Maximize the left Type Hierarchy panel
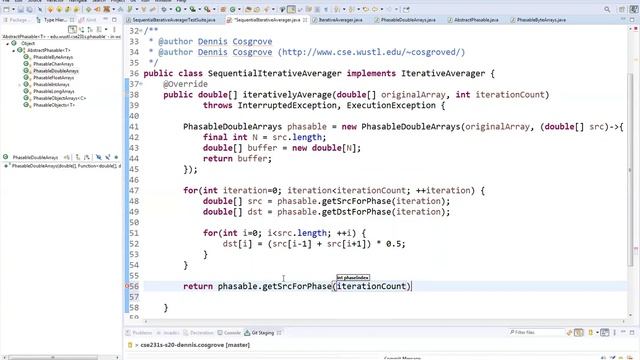640x360 pixels. [x=114, y=20]
